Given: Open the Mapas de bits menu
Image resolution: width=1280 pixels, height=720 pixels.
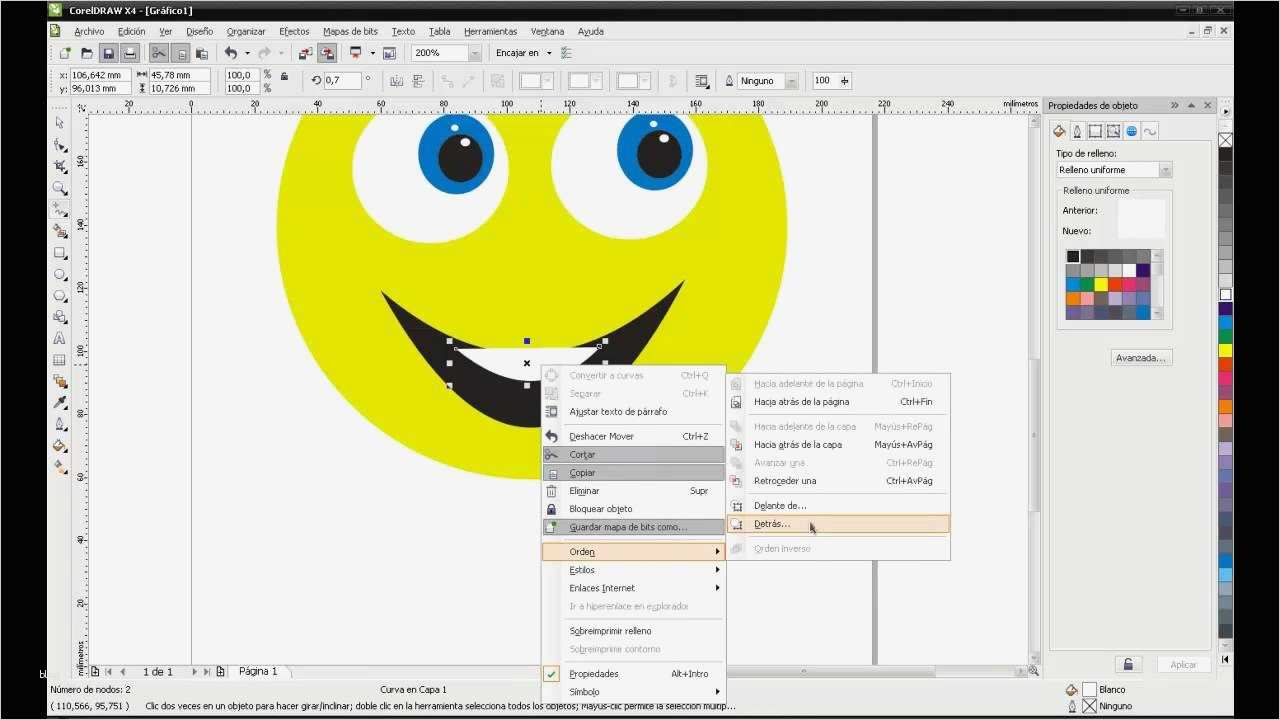Looking at the screenshot, I should [350, 31].
